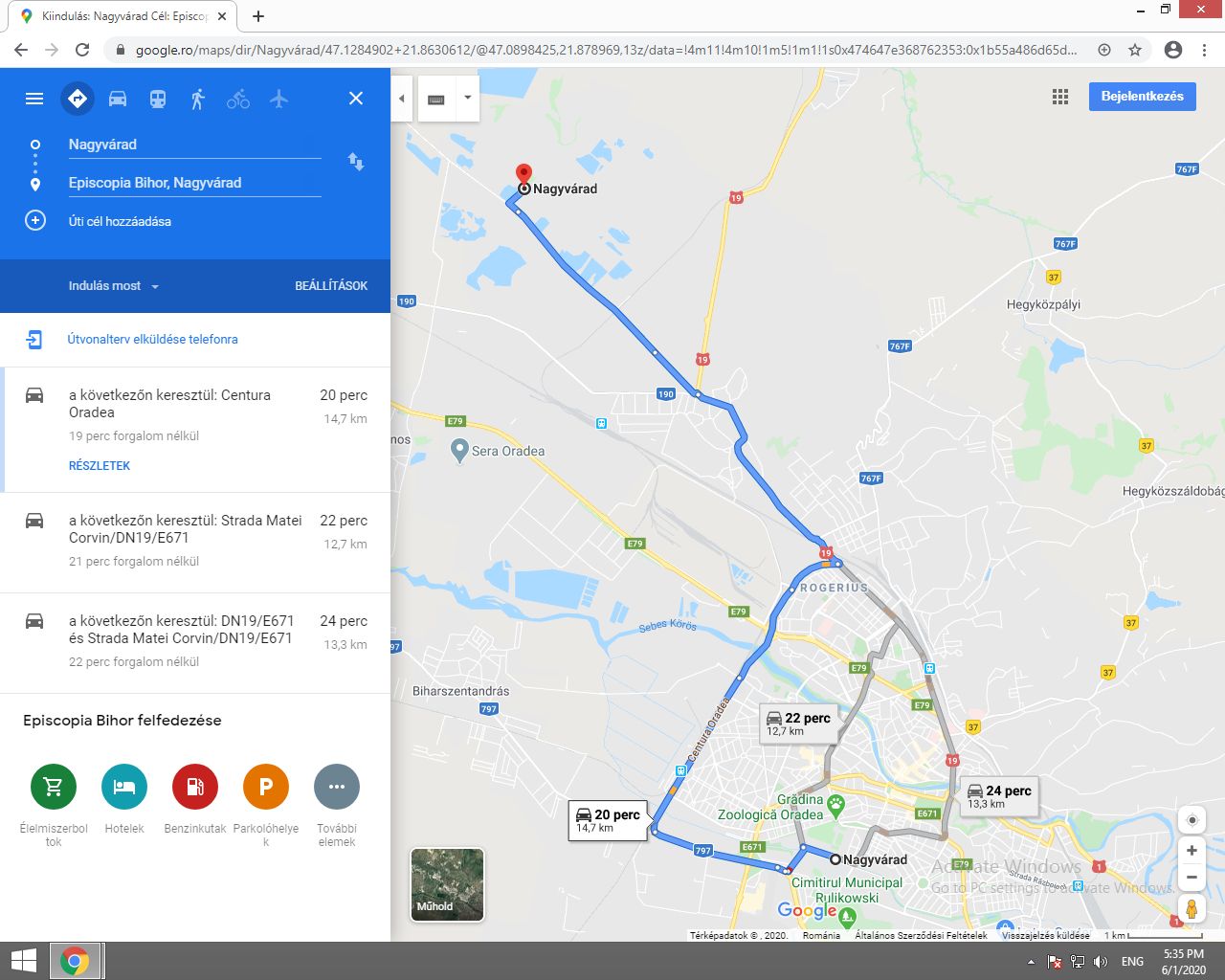Open the Google apps grid

[x=1059, y=97]
